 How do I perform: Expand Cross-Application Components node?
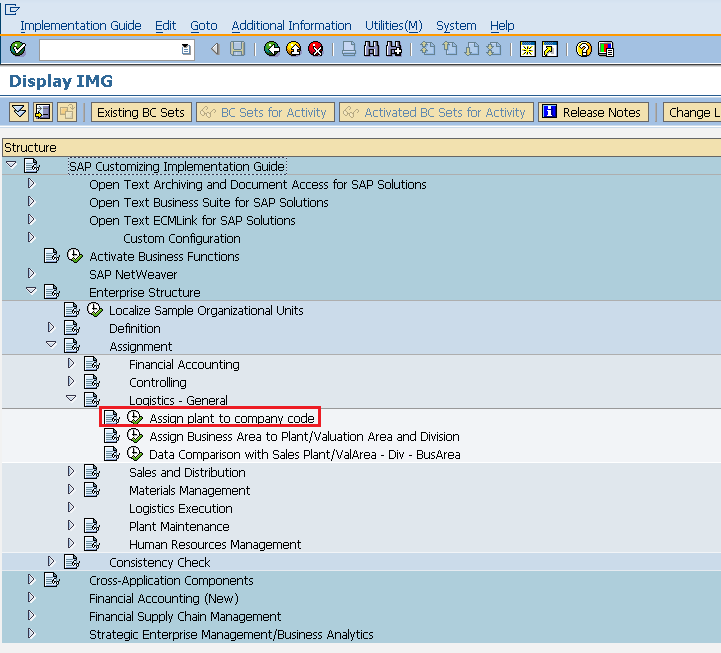[31, 579]
